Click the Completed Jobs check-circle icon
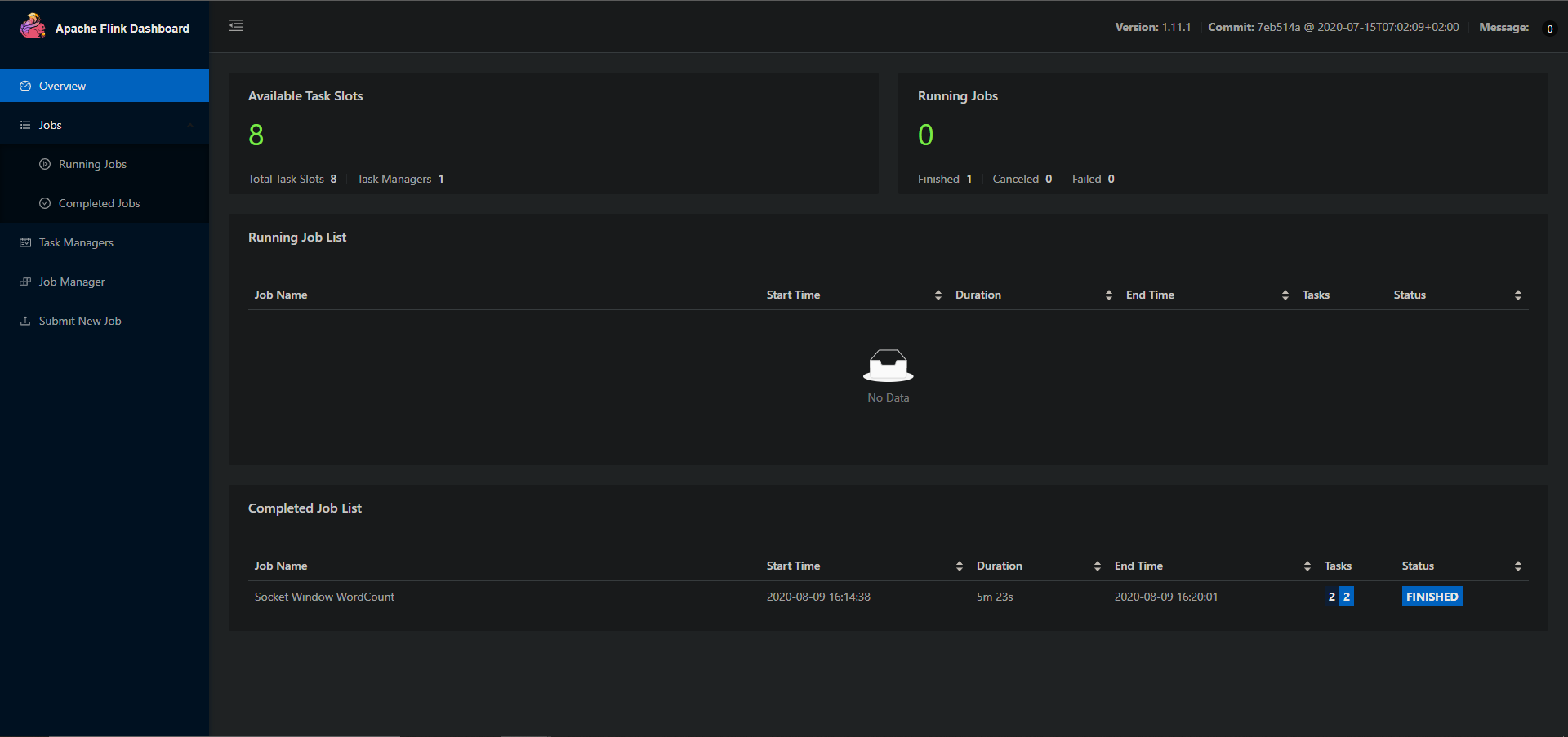The height and width of the screenshot is (737, 1568). [x=45, y=203]
